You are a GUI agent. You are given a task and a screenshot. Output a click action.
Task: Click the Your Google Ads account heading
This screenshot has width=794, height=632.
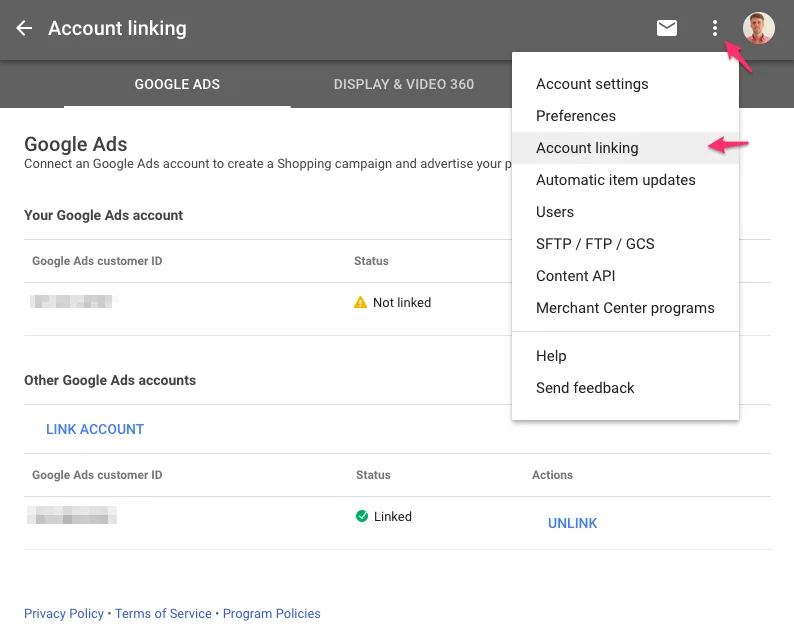coord(103,215)
